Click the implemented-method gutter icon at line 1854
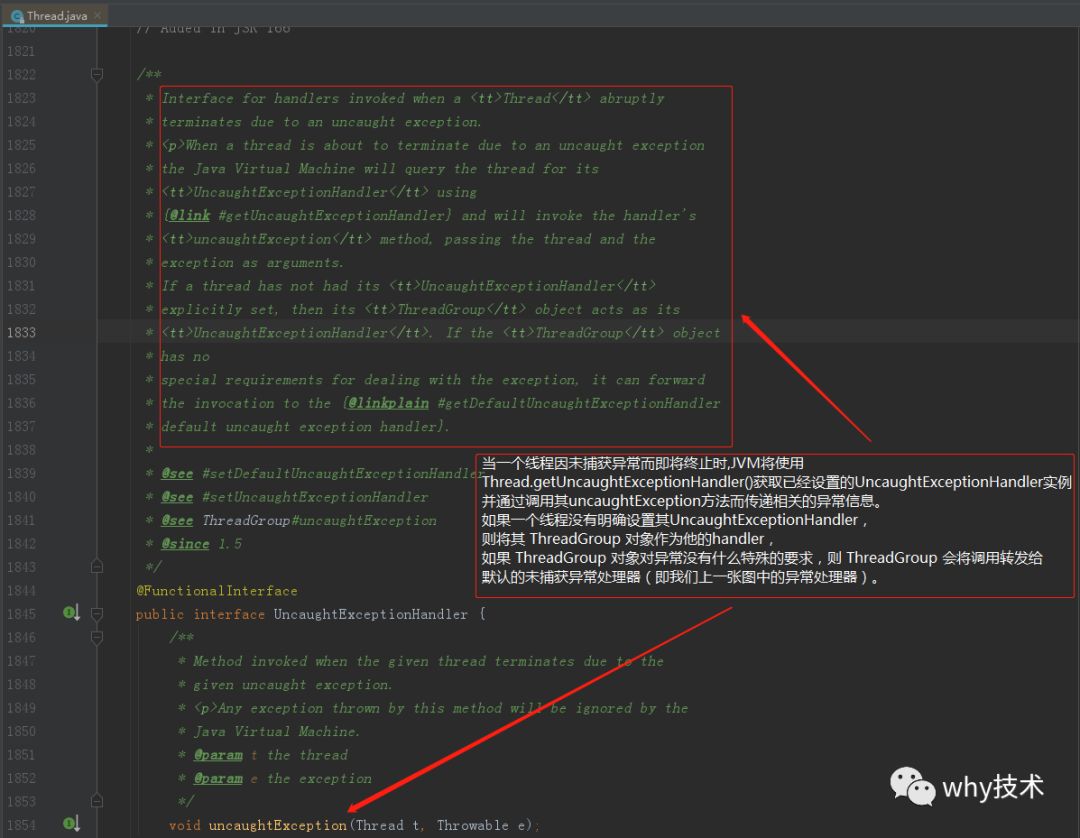 click(x=72, y=823)
